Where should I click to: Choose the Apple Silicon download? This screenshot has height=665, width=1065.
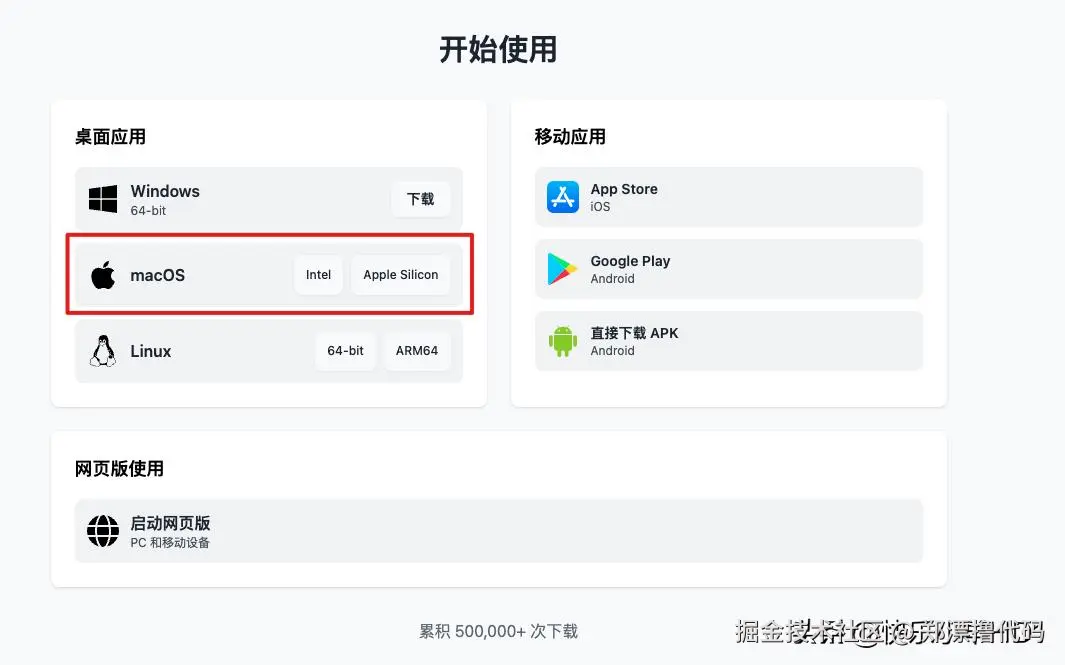401,275
